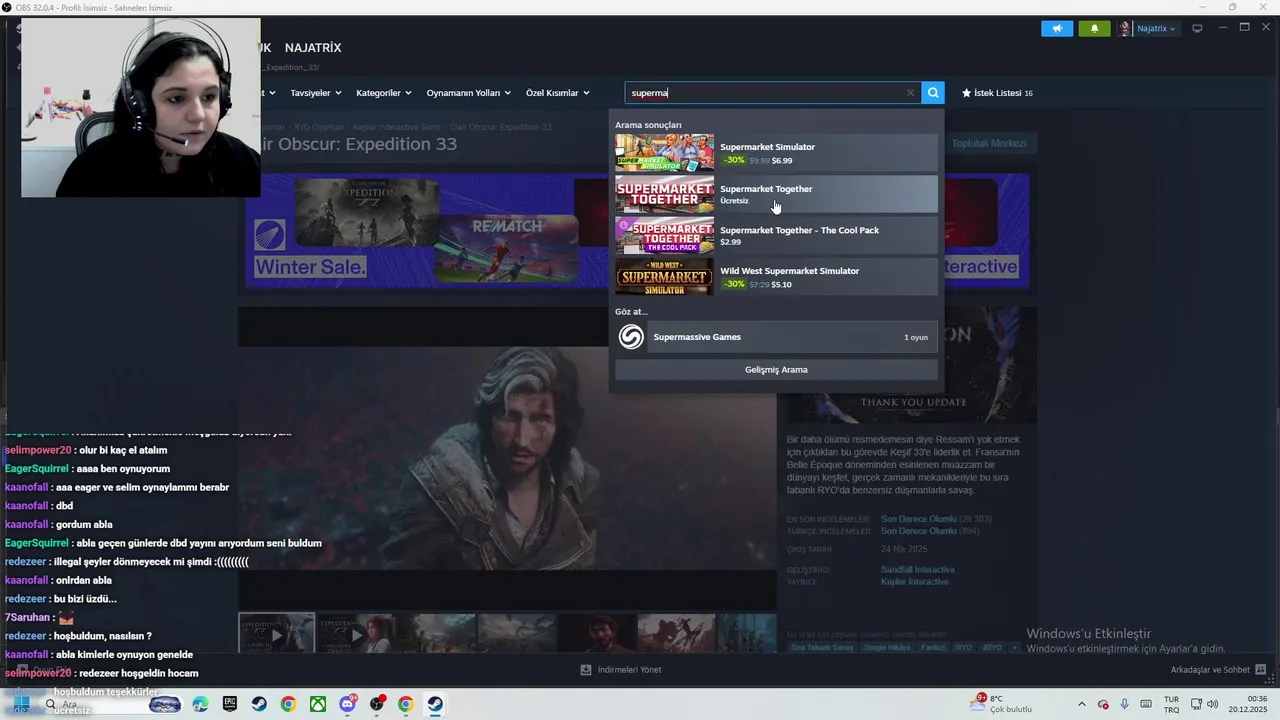Click the Najatrix profile avatar
1280x720 pixels.
[1125, 28]
